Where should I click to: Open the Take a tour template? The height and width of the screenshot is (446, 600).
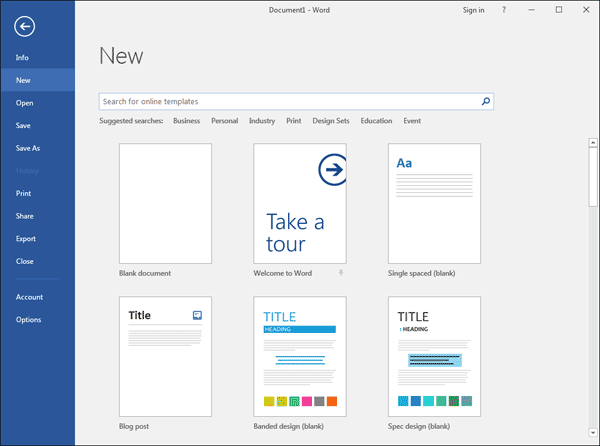click(299, 203)
